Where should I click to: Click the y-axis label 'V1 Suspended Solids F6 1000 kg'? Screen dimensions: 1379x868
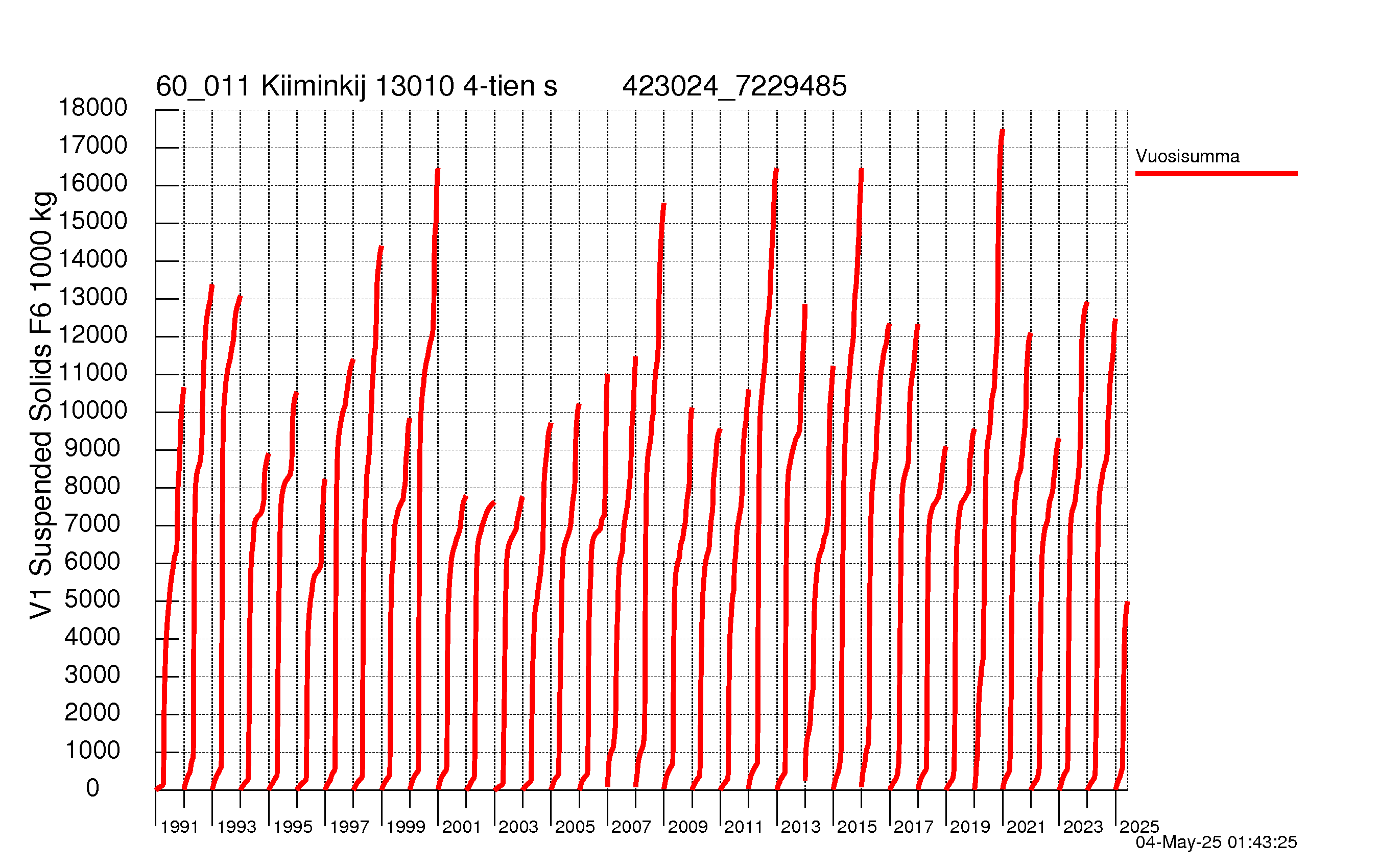[41, 405]
